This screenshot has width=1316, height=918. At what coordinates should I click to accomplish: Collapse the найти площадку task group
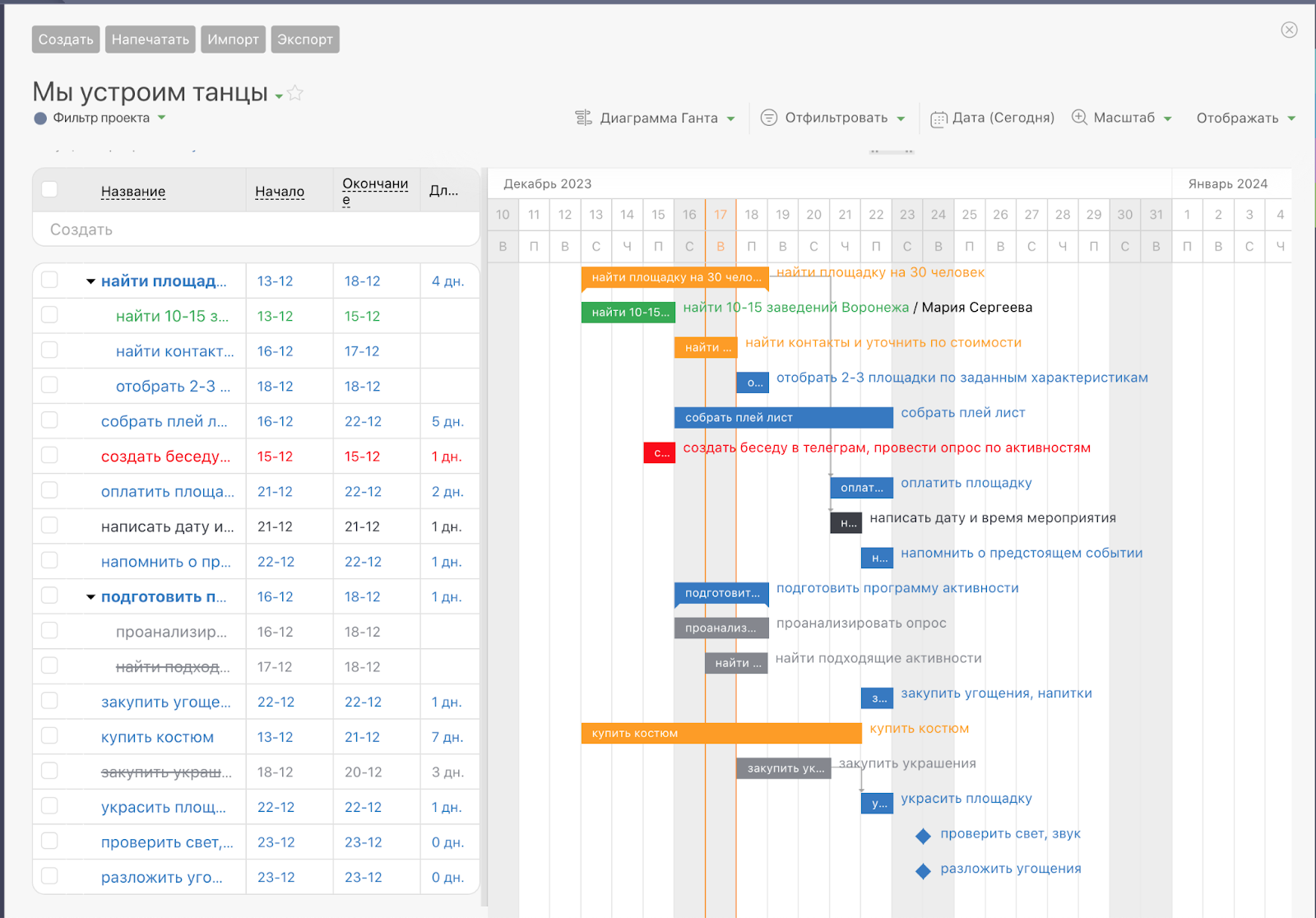(x=90, y=281)
